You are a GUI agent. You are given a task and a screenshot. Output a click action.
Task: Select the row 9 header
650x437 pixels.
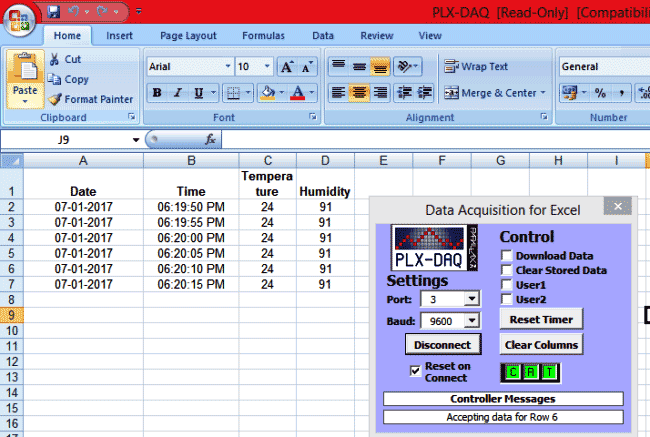pyautogui.click(x=12, y=315)
